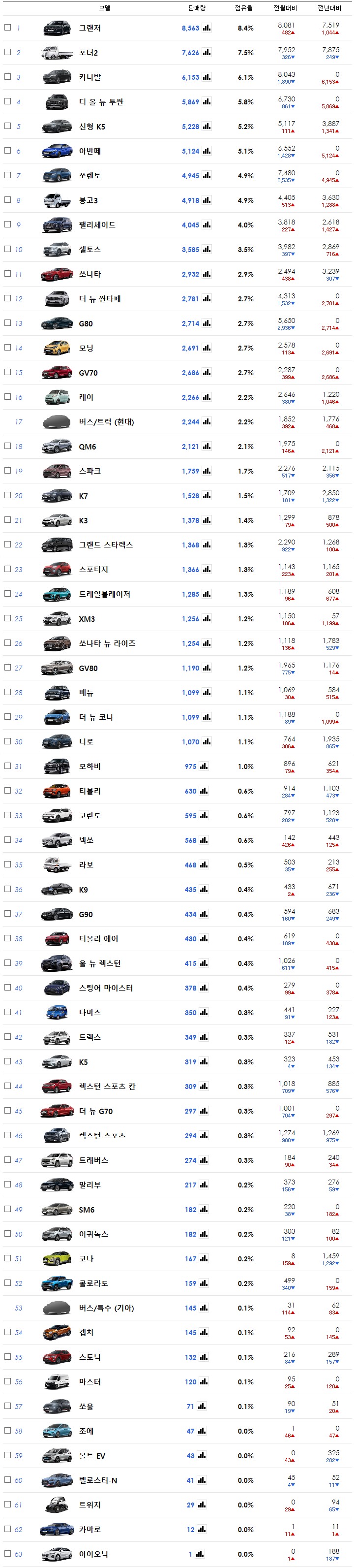Image resolution: width=355 pixels, height=1568 pixels.
Task: Show chart icon for G90
Action: [204, 914]
